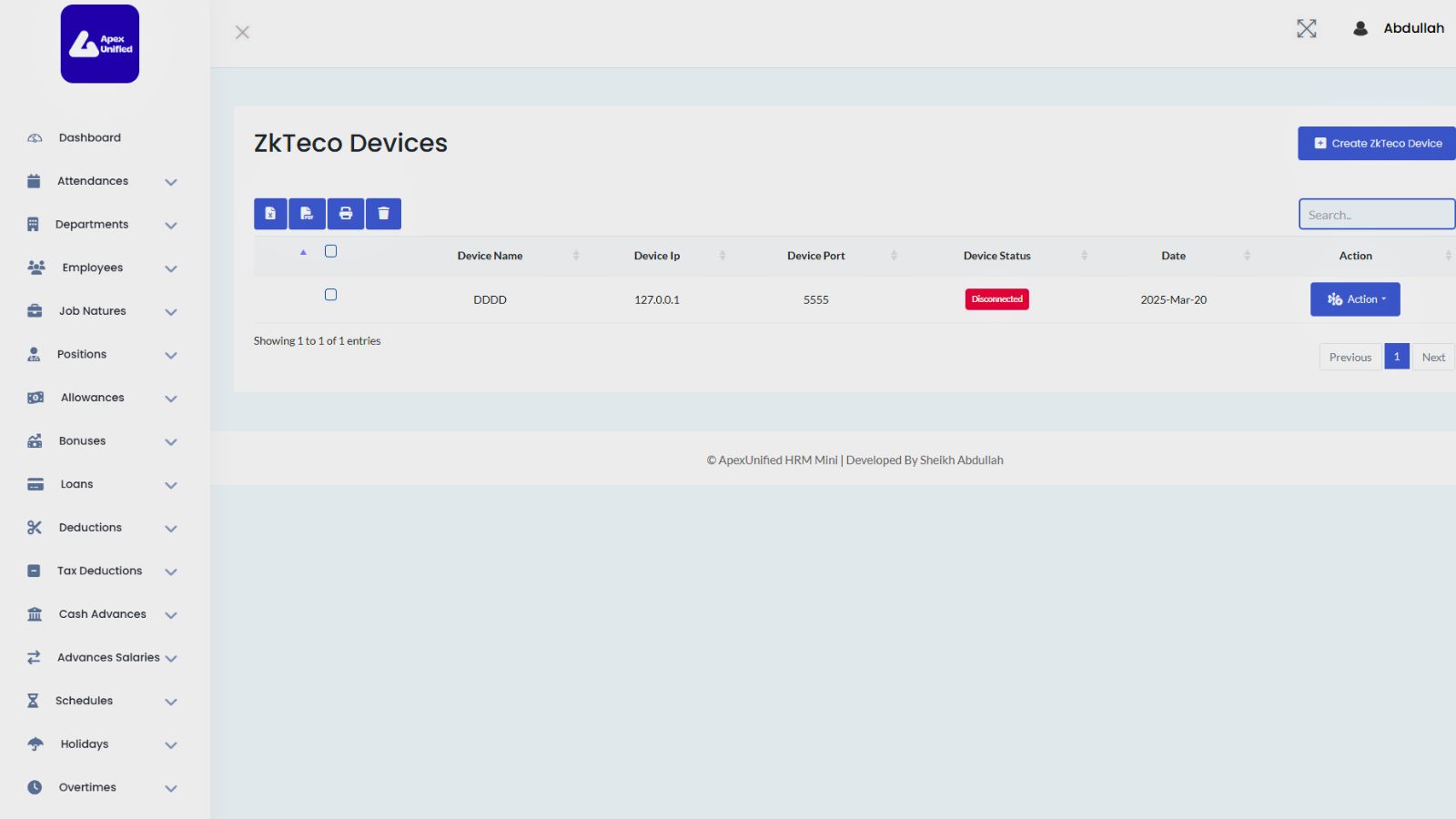Viewport: 1456px width, 819px height.
Task: Export table to Excel icon
Action: click(x=270, y=214)
